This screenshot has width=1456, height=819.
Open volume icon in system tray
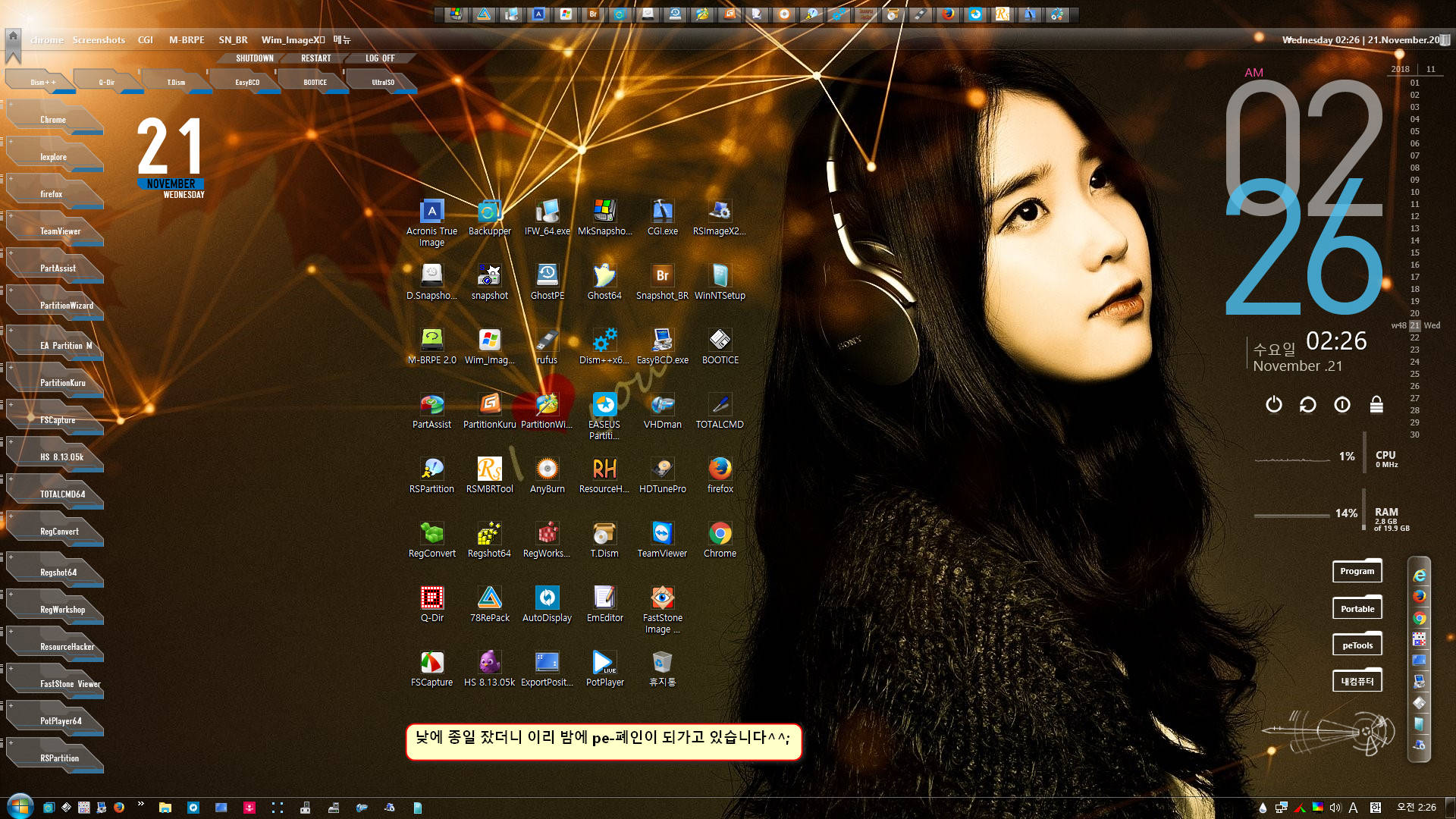tap(1335, 808)
